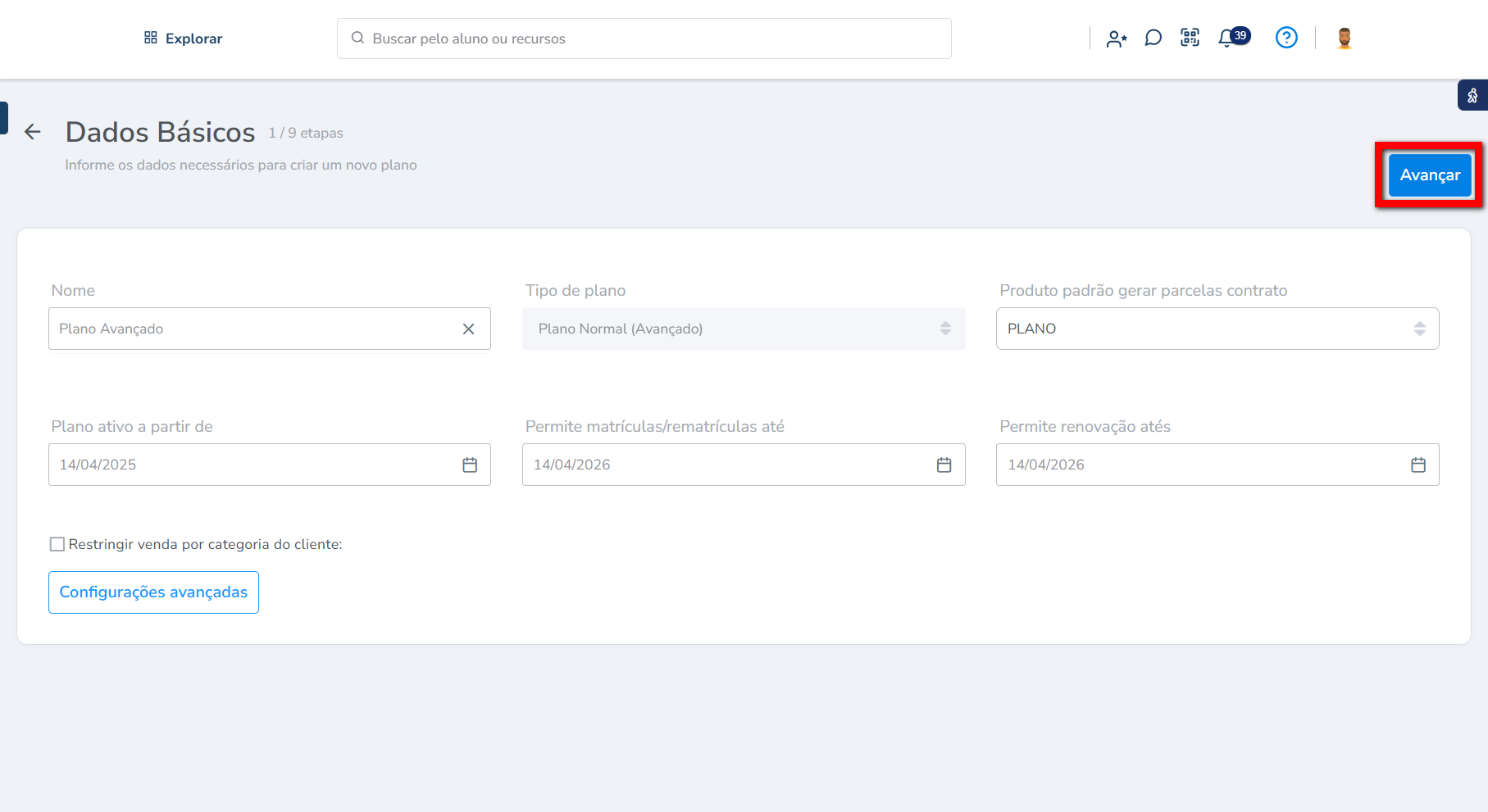Click the add student icon in header
This screenshot has width=1488, height=812.
(x=1117, y=39)
